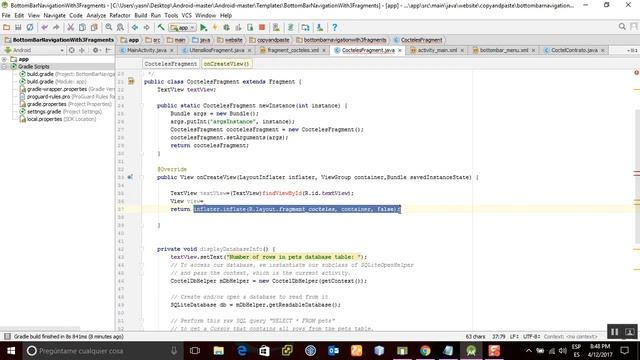
Task: Click the Synchronize toolbar icon
Action: tap(30, 27)
